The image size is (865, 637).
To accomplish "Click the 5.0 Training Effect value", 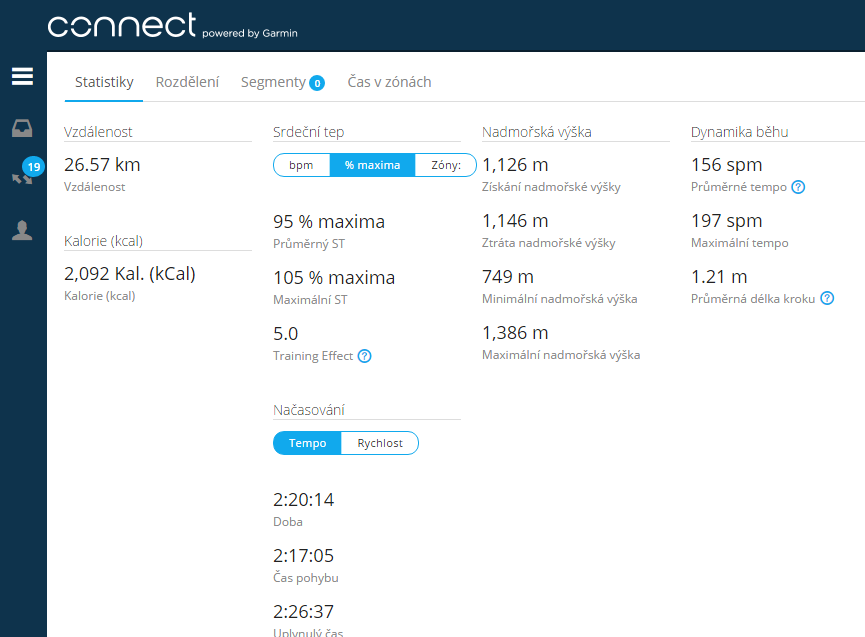I will point(285,334).
